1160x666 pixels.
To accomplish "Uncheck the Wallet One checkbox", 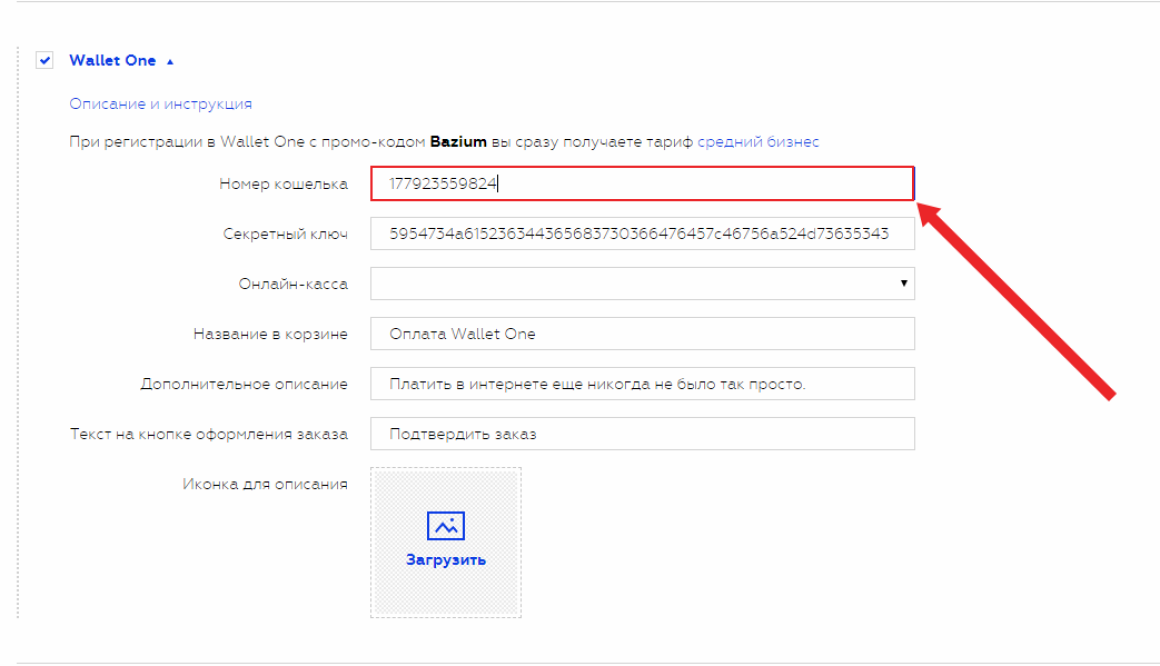I will click(44, 60).
